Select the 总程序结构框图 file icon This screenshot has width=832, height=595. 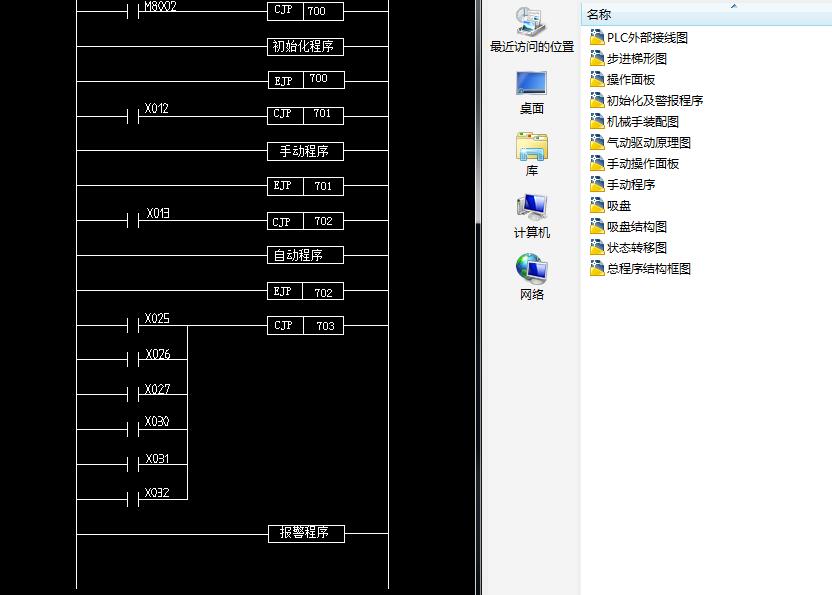click(597, 268)
